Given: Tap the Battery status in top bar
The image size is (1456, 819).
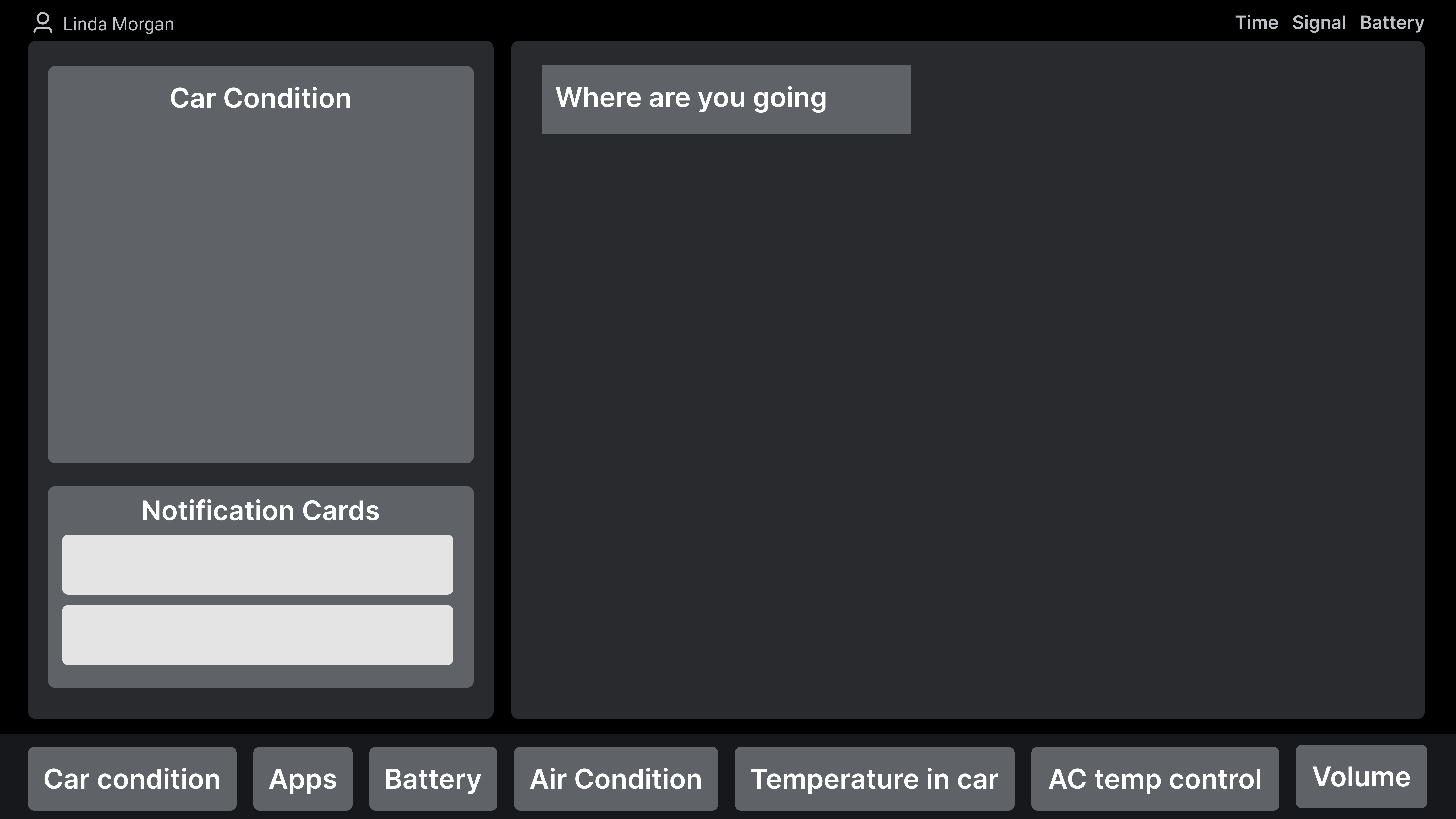Looking at the screenshot, I should (x=1392, y=22).
